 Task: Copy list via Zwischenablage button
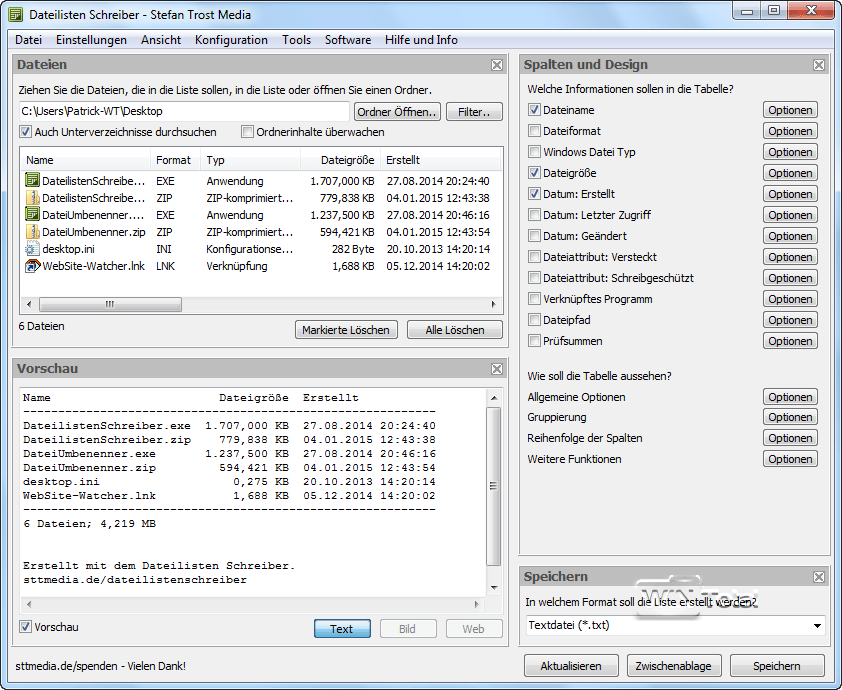click(x=674, y=666)
